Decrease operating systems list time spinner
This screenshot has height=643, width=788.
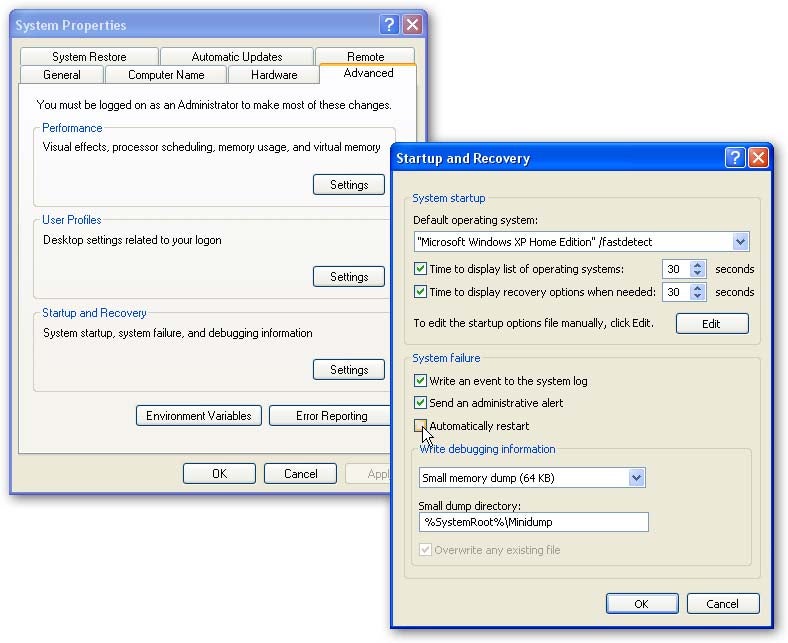pyautogui.click(x=698, y=273)
